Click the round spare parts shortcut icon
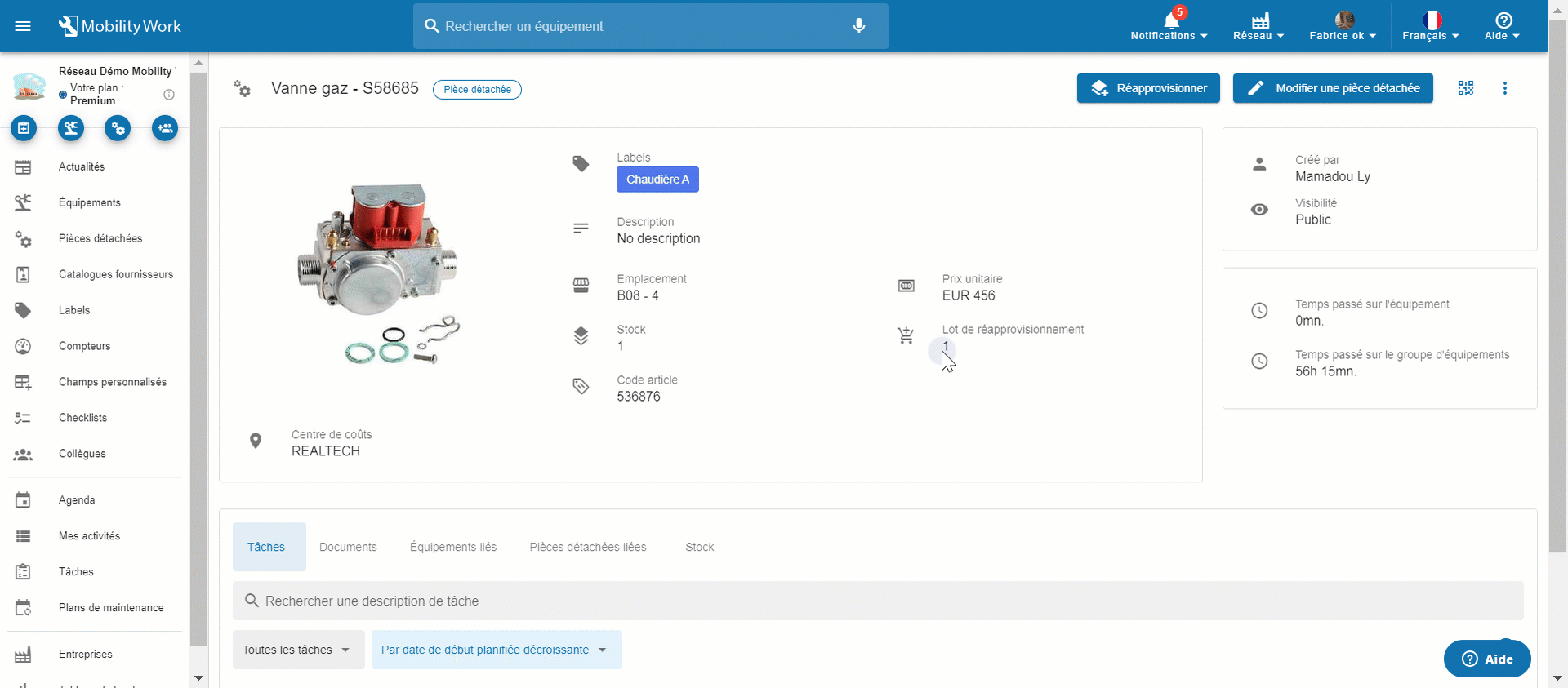 pos(118,128)
